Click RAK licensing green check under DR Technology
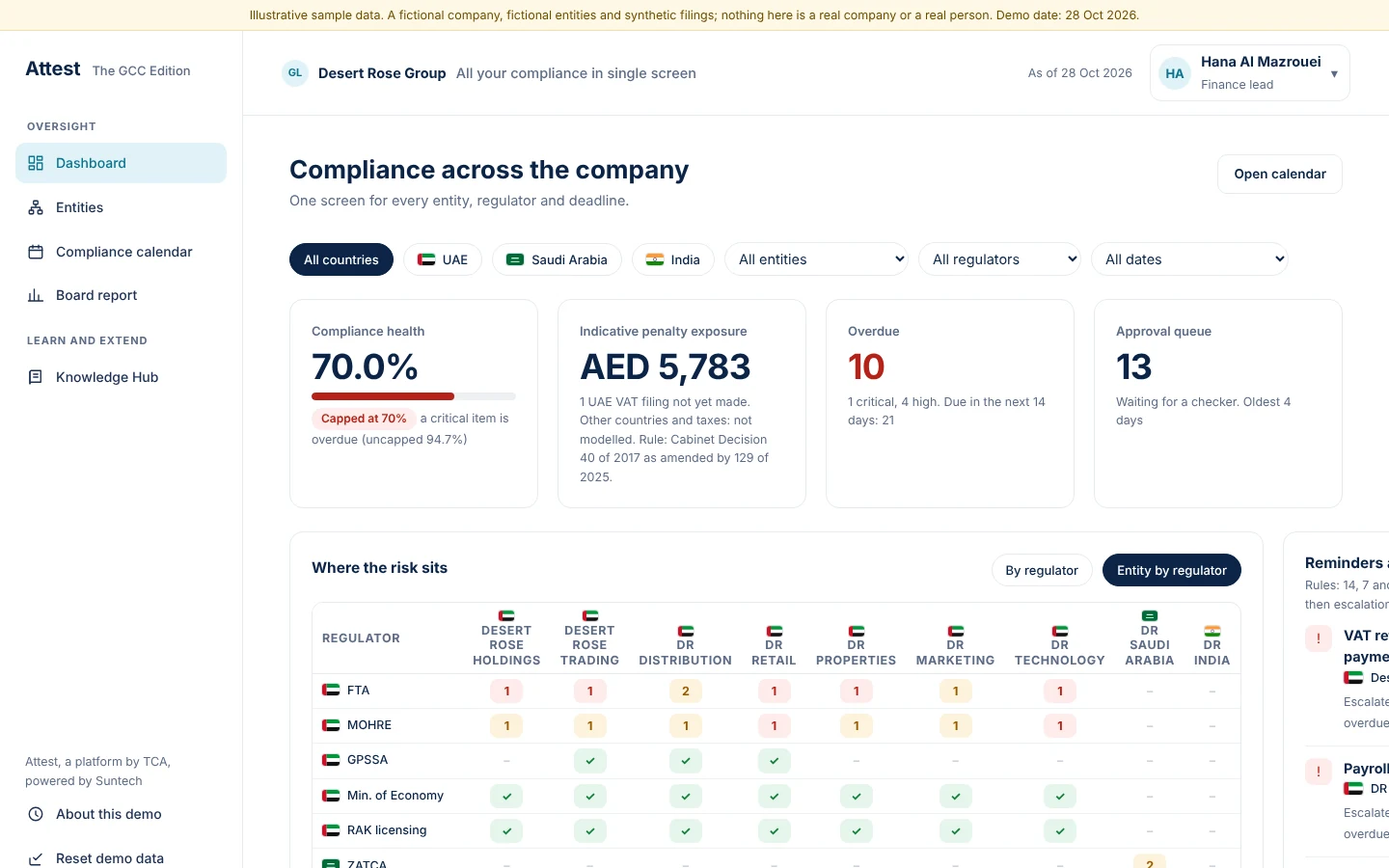Screen dimensions: 1389x868 (x=1060, y=830)
